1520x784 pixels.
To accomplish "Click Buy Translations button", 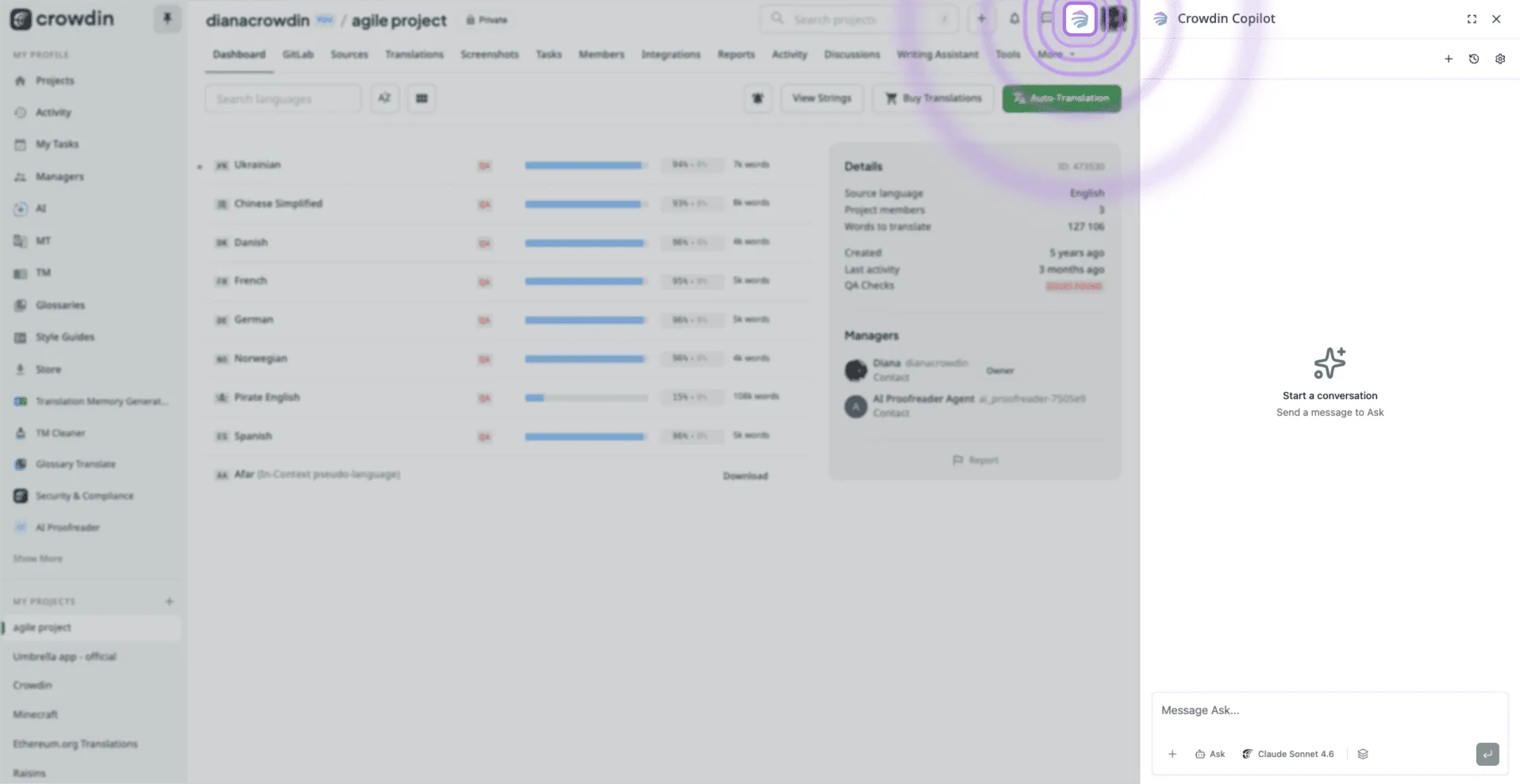I will [933, 98].
